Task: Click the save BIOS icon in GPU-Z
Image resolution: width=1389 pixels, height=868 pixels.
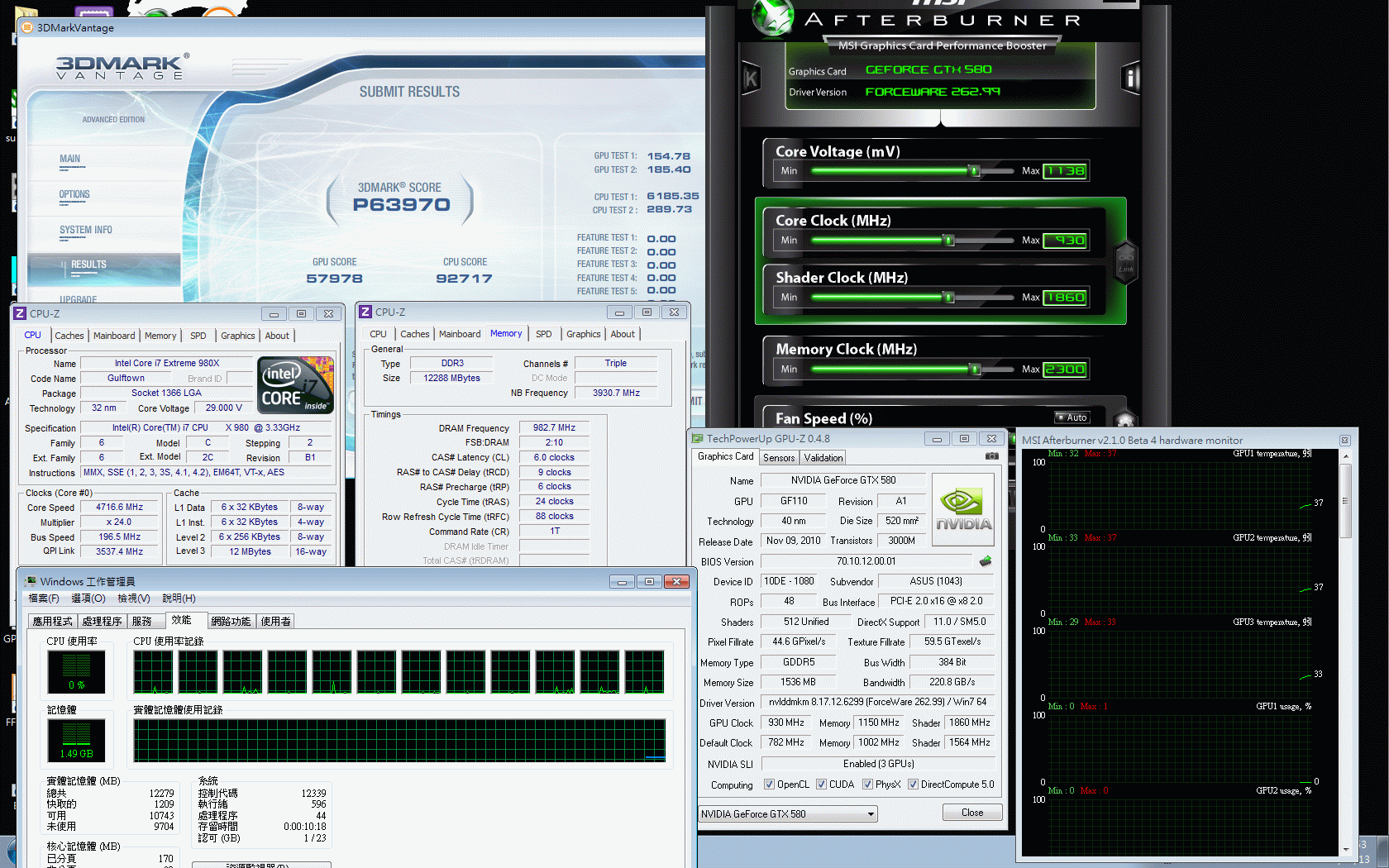Action: (x=986, y=561)
